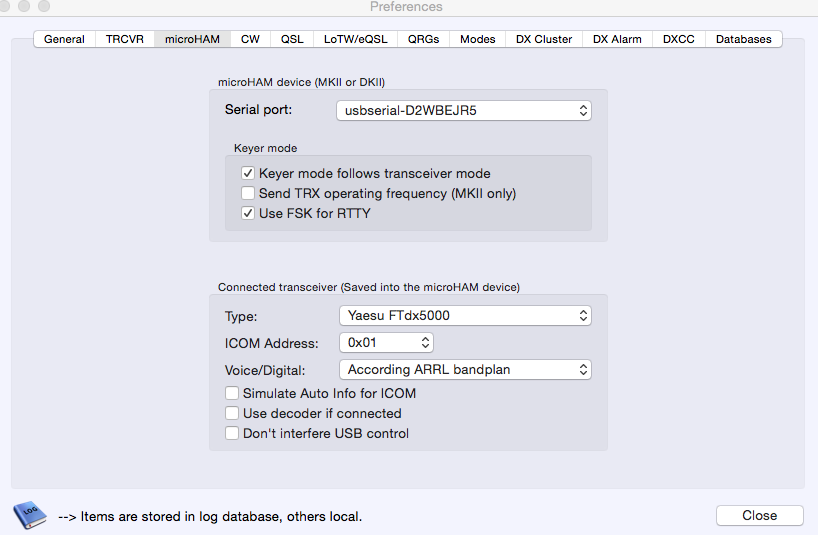Go to the QSL tab
818x535 pixels.
292,39
